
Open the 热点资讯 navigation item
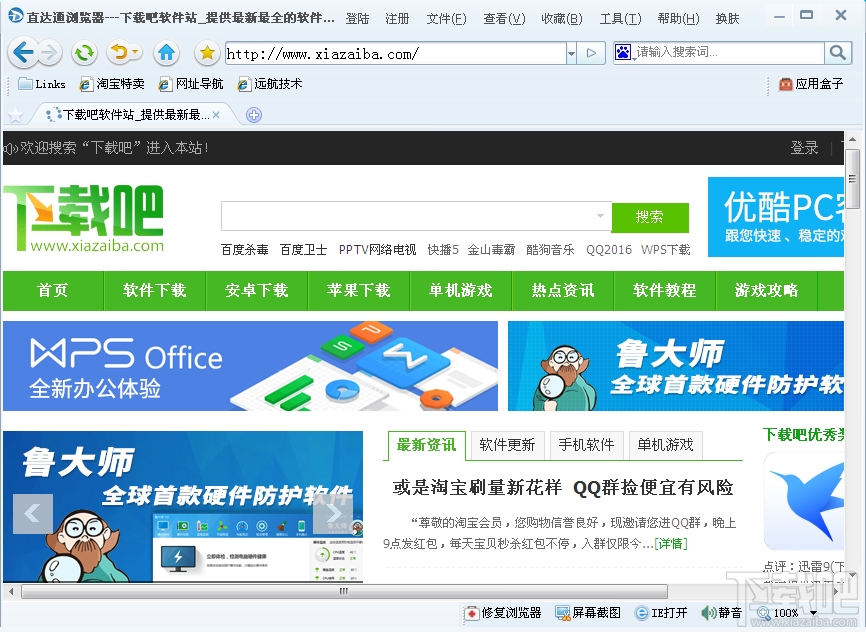pyautogui.click(x=563, y=291)
